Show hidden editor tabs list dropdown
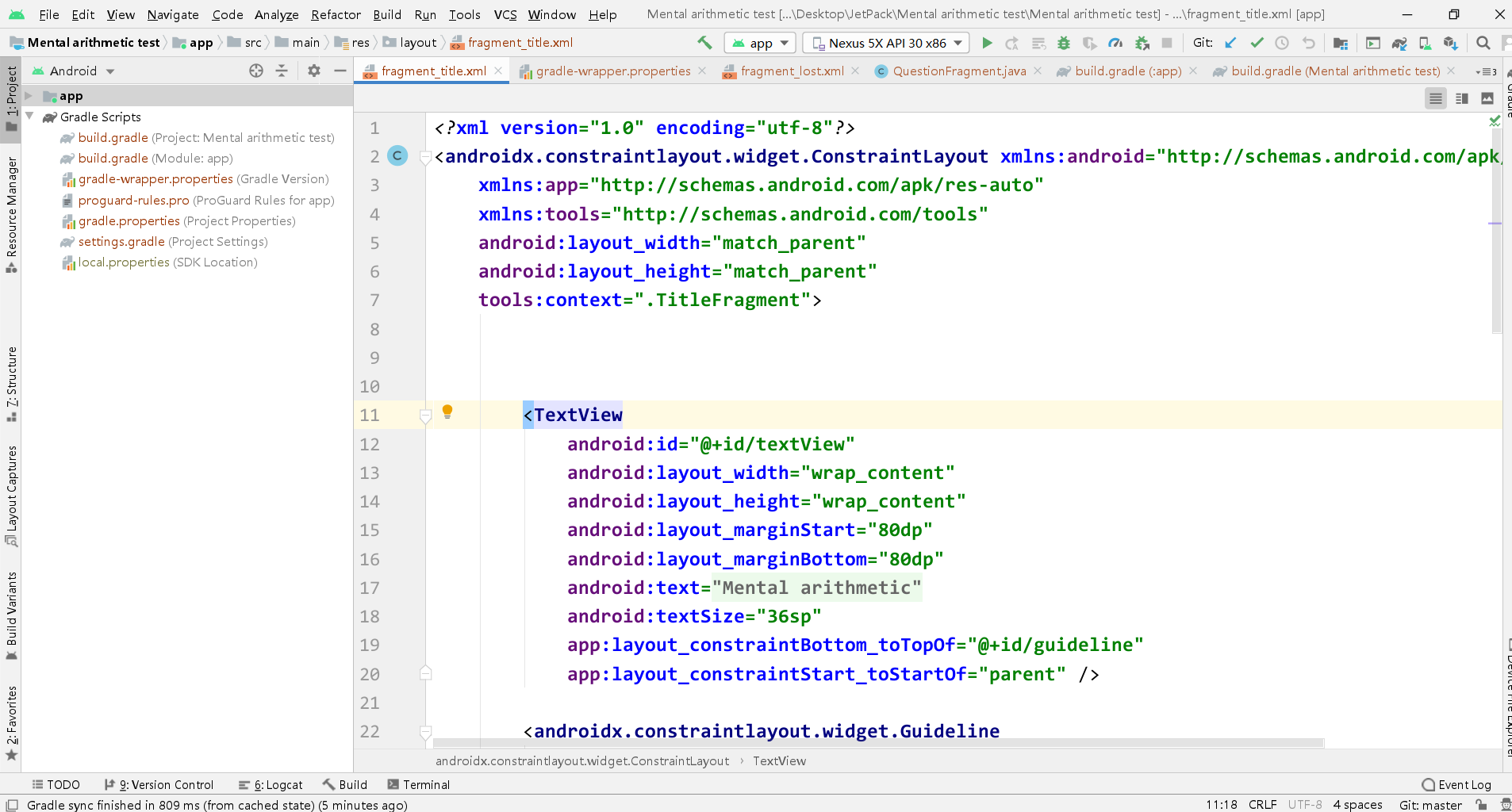Screen dimensions: 1512x812 pos(1485,71)
